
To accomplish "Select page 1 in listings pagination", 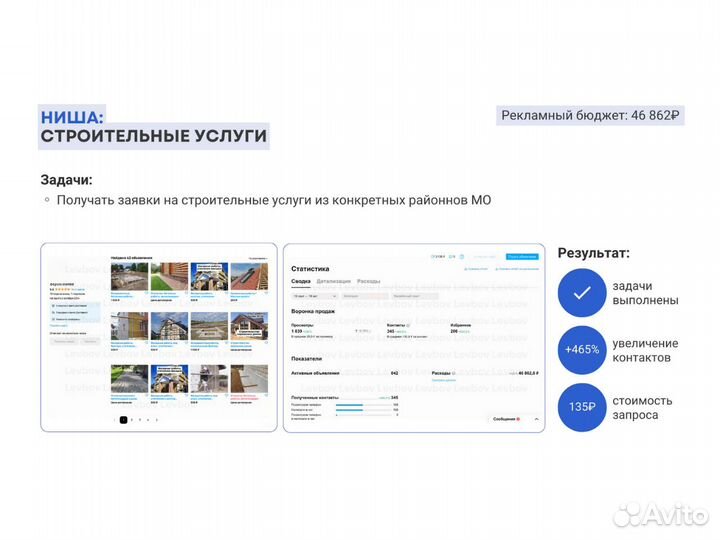I will 123,420.
